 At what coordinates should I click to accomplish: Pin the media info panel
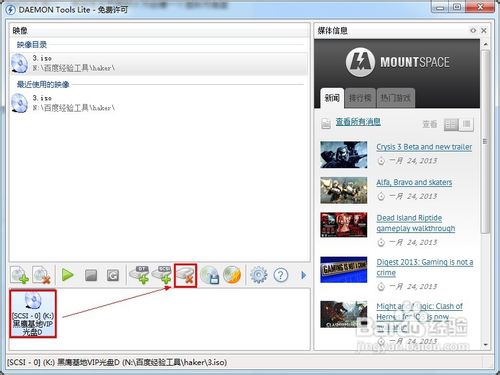click(473, 31)
